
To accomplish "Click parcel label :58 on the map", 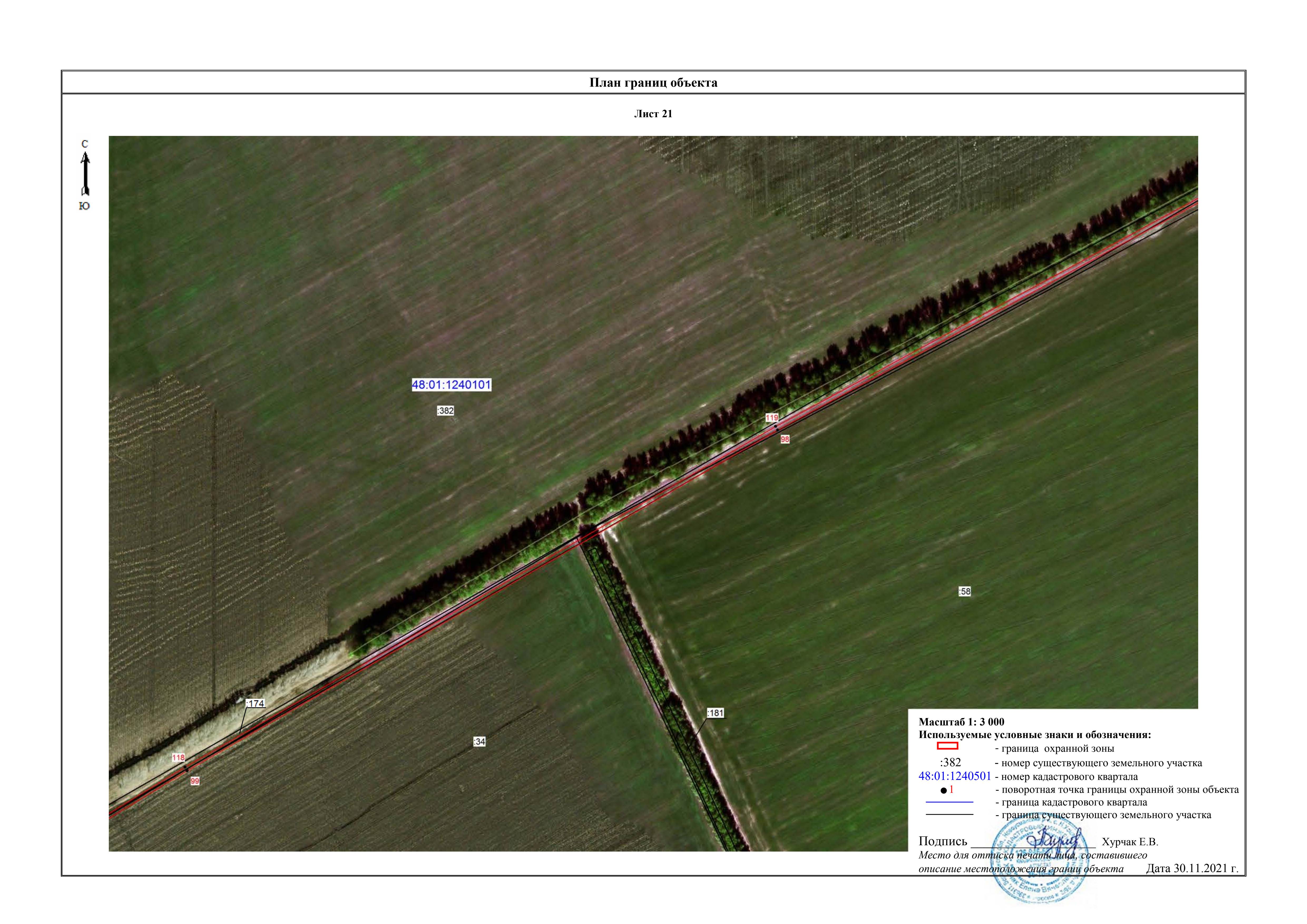I will [x=964, y=592].
